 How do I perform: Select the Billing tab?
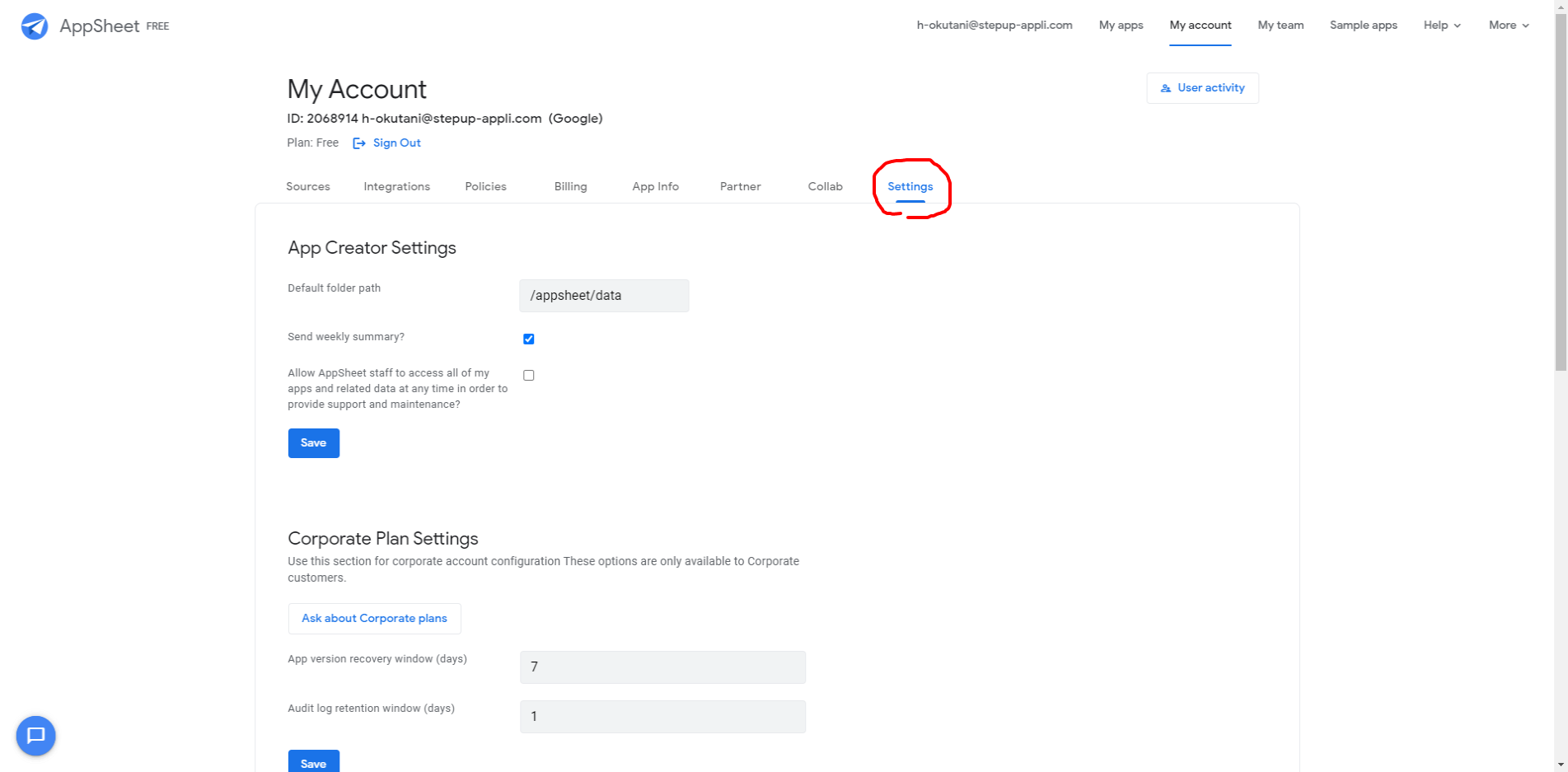click(570, 186)
